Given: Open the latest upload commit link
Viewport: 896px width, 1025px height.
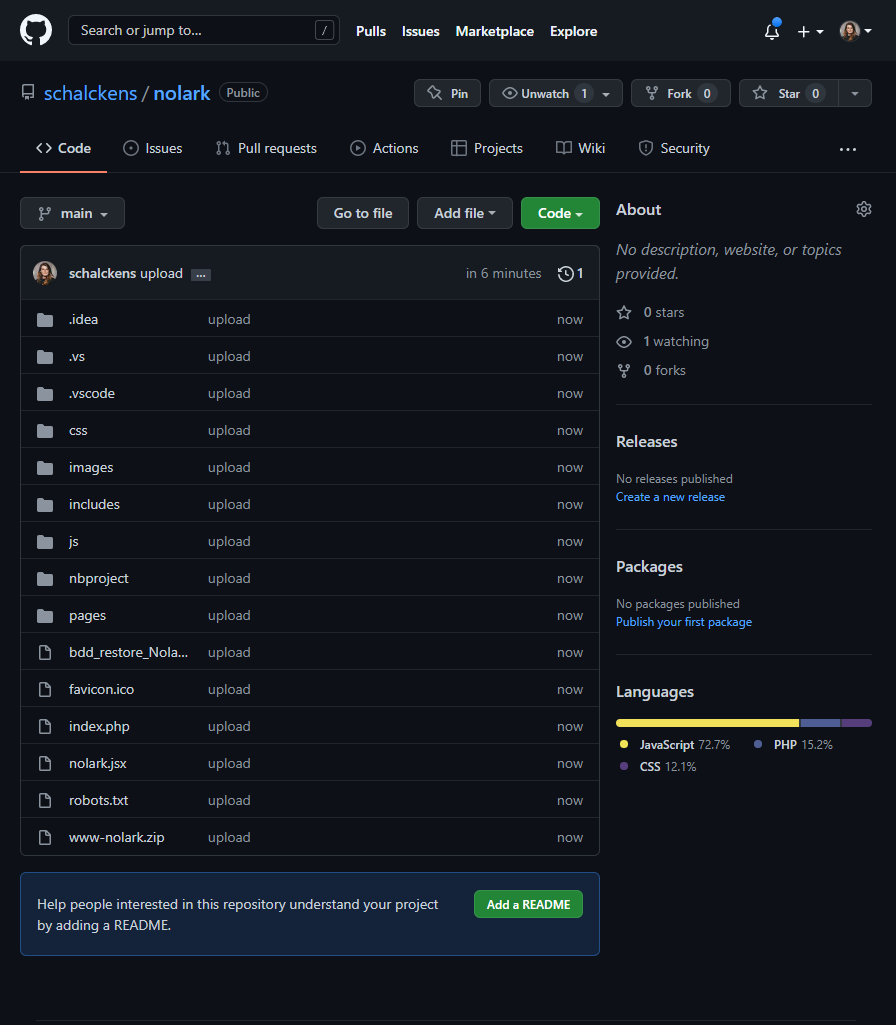Looking at the screenshot, I should click(161, 273).
